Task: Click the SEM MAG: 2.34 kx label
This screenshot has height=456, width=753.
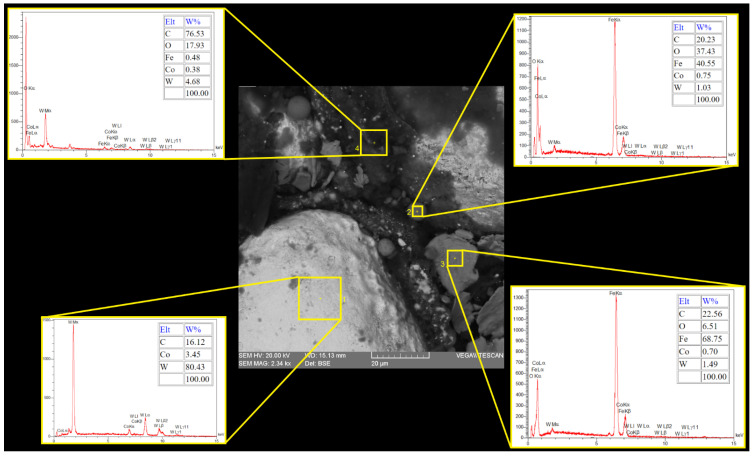Action: point(265,364)
